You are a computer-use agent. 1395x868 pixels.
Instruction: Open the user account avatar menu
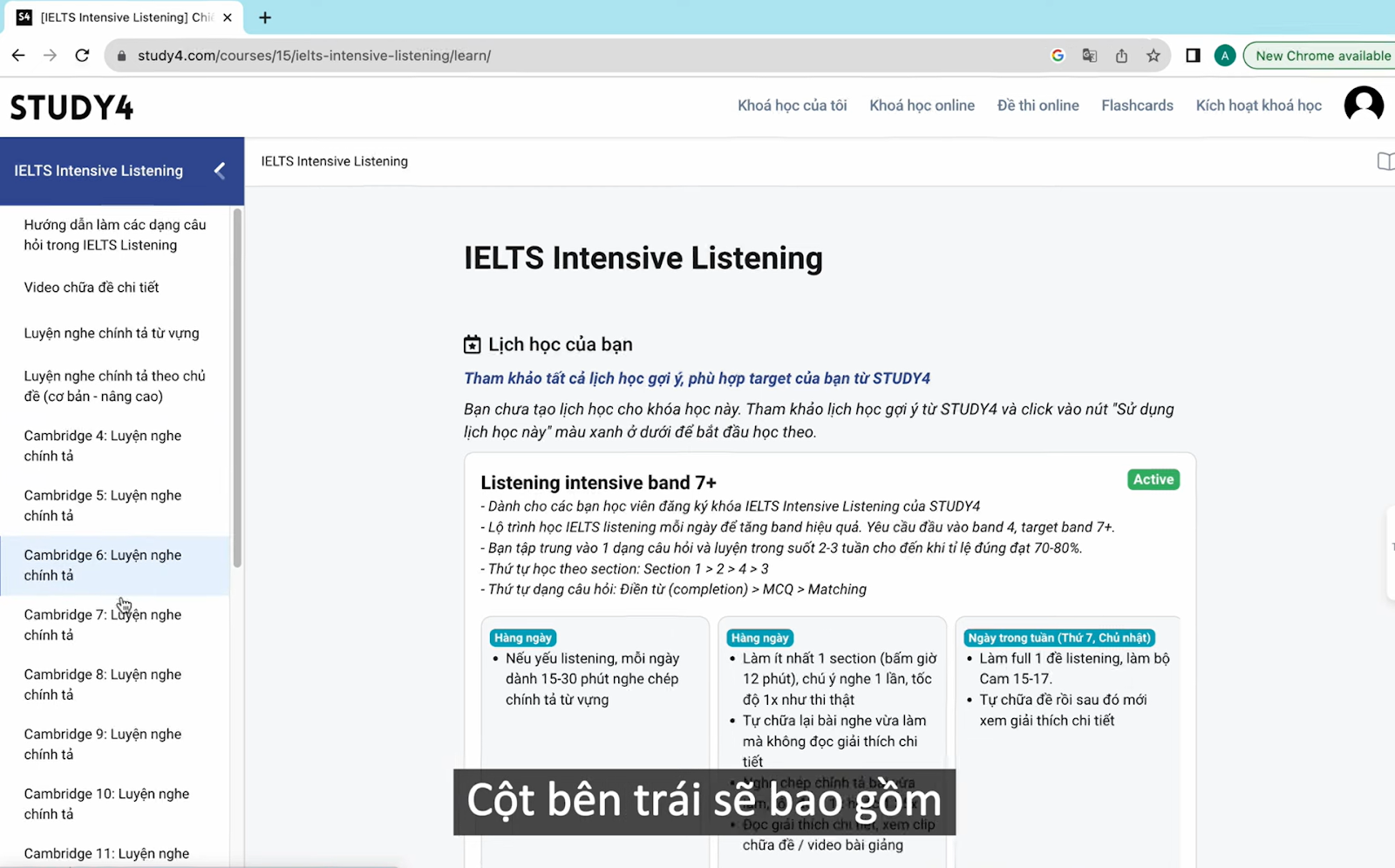pos(1364,105)
